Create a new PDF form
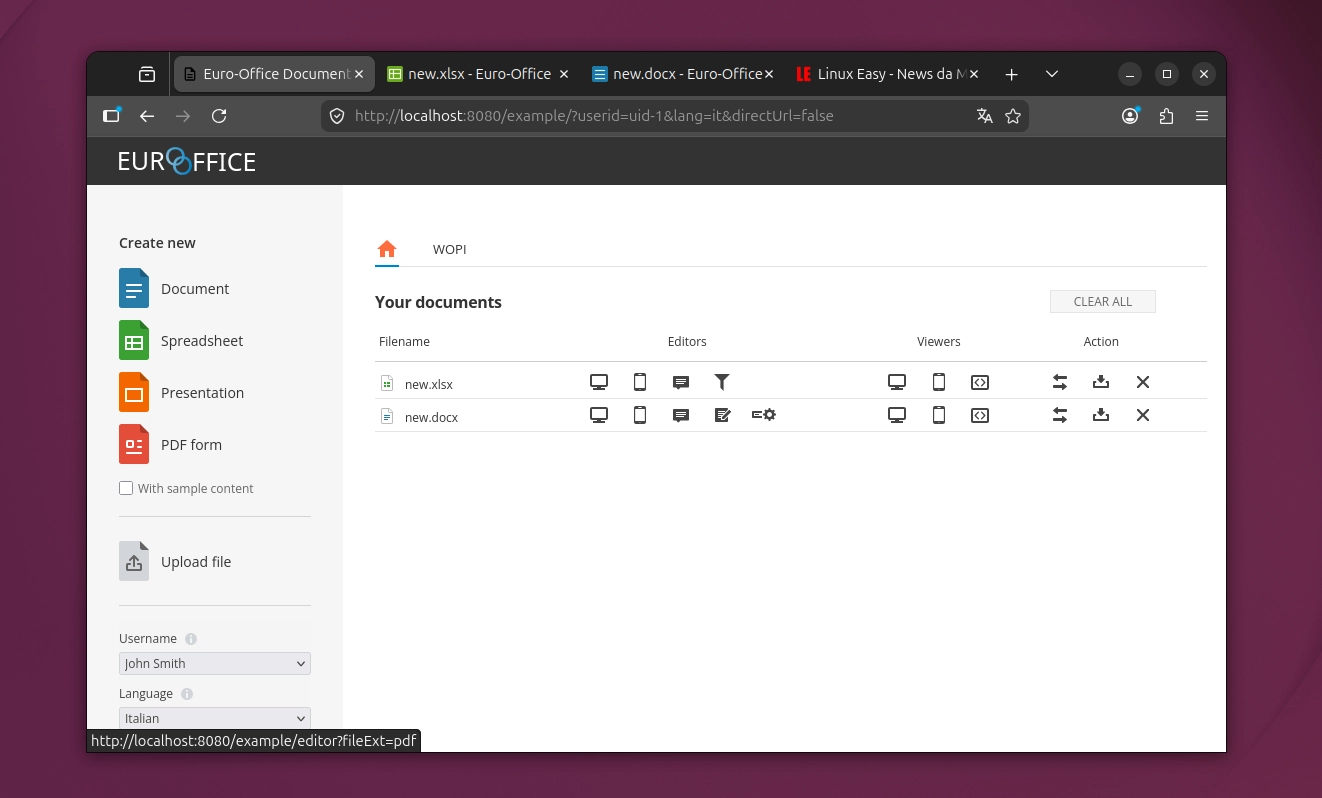The width and height of the screenshot is (1322, 798). tap(170, 444)
